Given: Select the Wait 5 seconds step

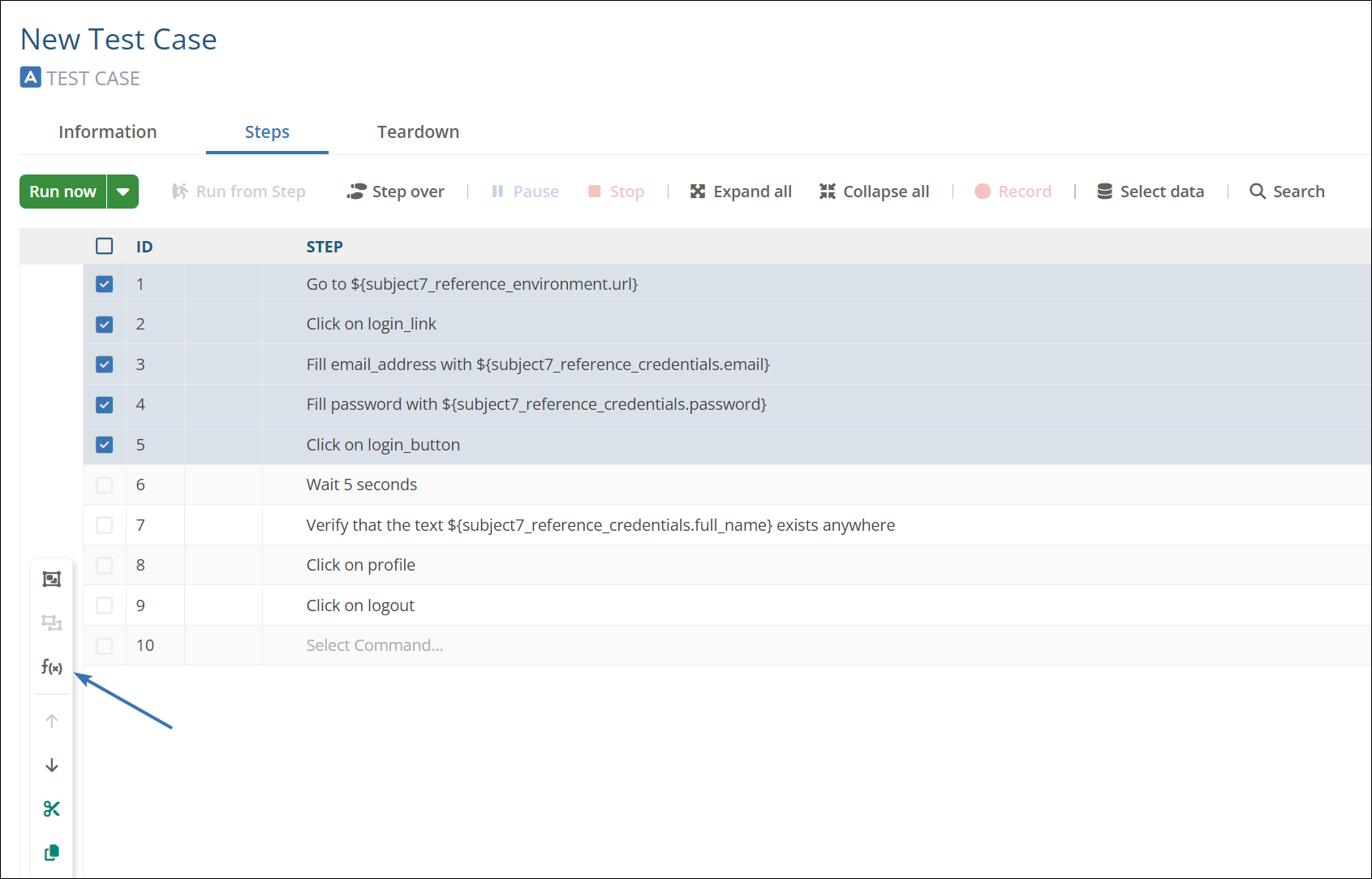Looking at the screenshot, I should coord(362,485).
